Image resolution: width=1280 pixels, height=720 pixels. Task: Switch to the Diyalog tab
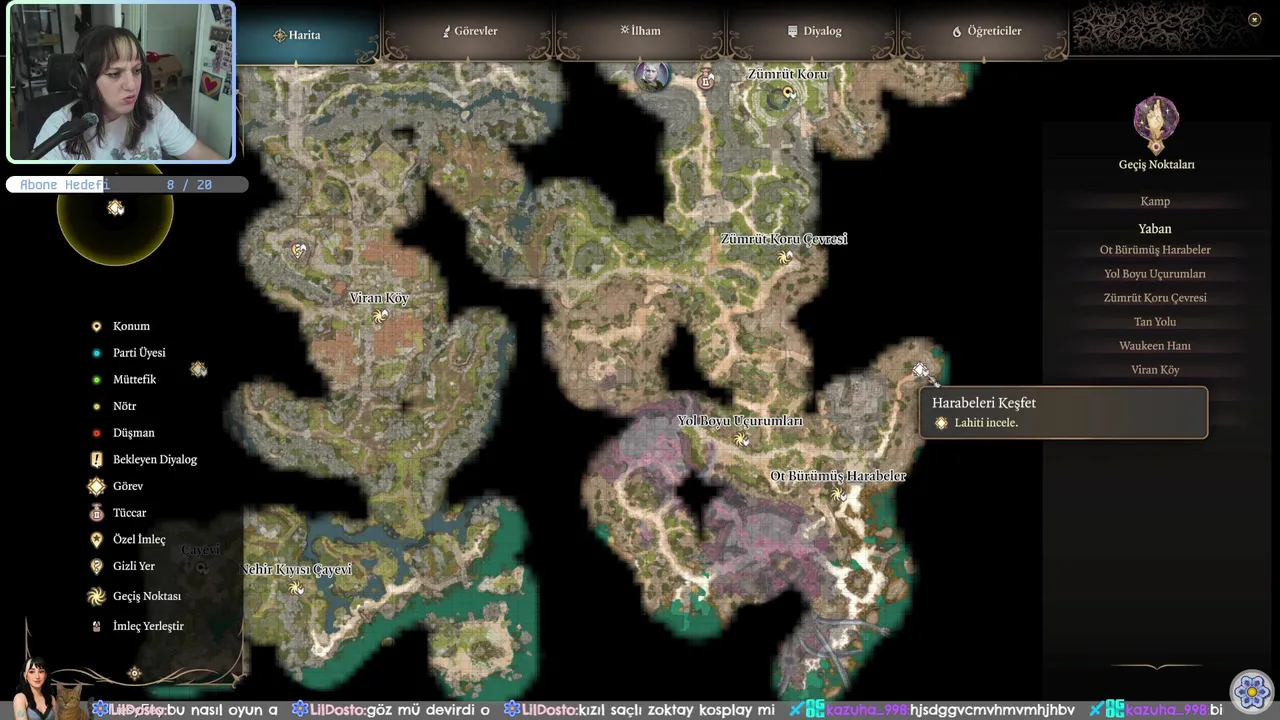[x=815, y=31]
